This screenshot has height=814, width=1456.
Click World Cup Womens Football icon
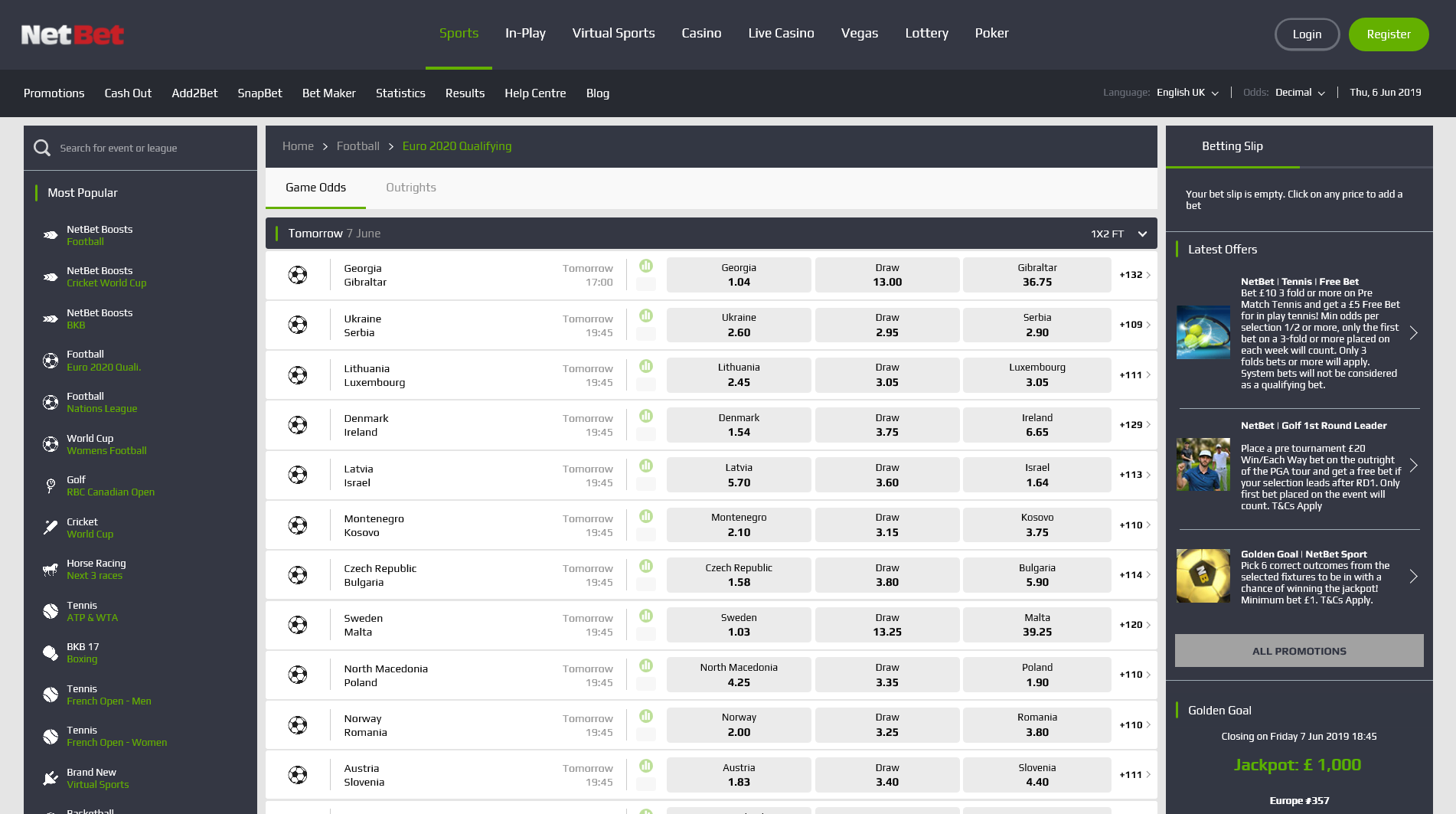click(x=51, y=444)
